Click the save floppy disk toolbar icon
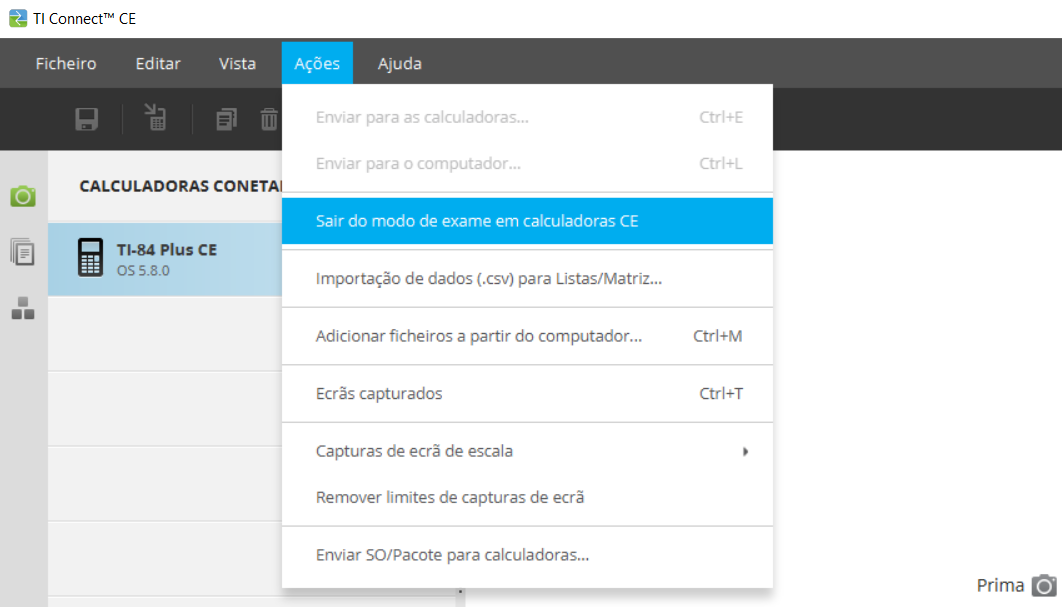Image resolution: width=1062 pixels, height=607 pixels. point(87,119)
